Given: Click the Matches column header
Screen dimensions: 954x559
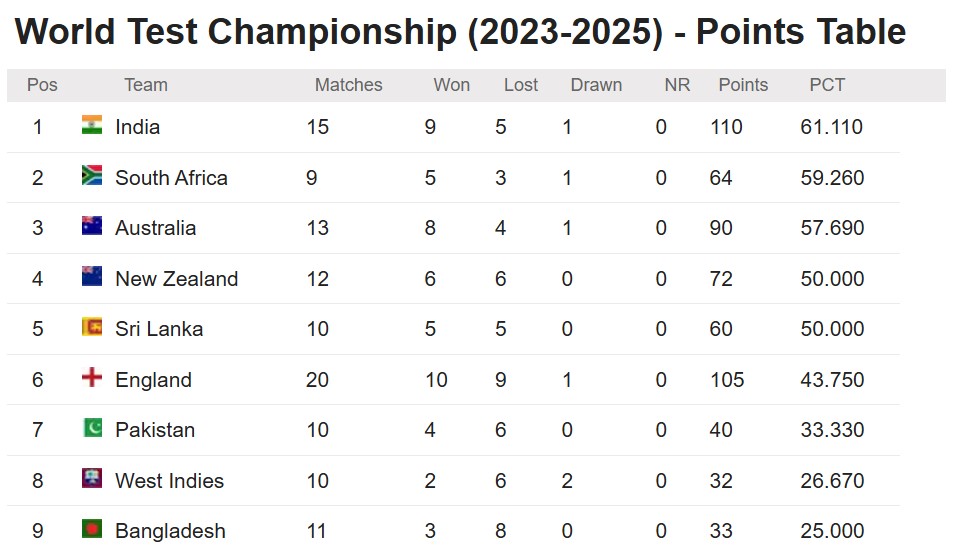Looking at the screenshot, I should 348,85.
